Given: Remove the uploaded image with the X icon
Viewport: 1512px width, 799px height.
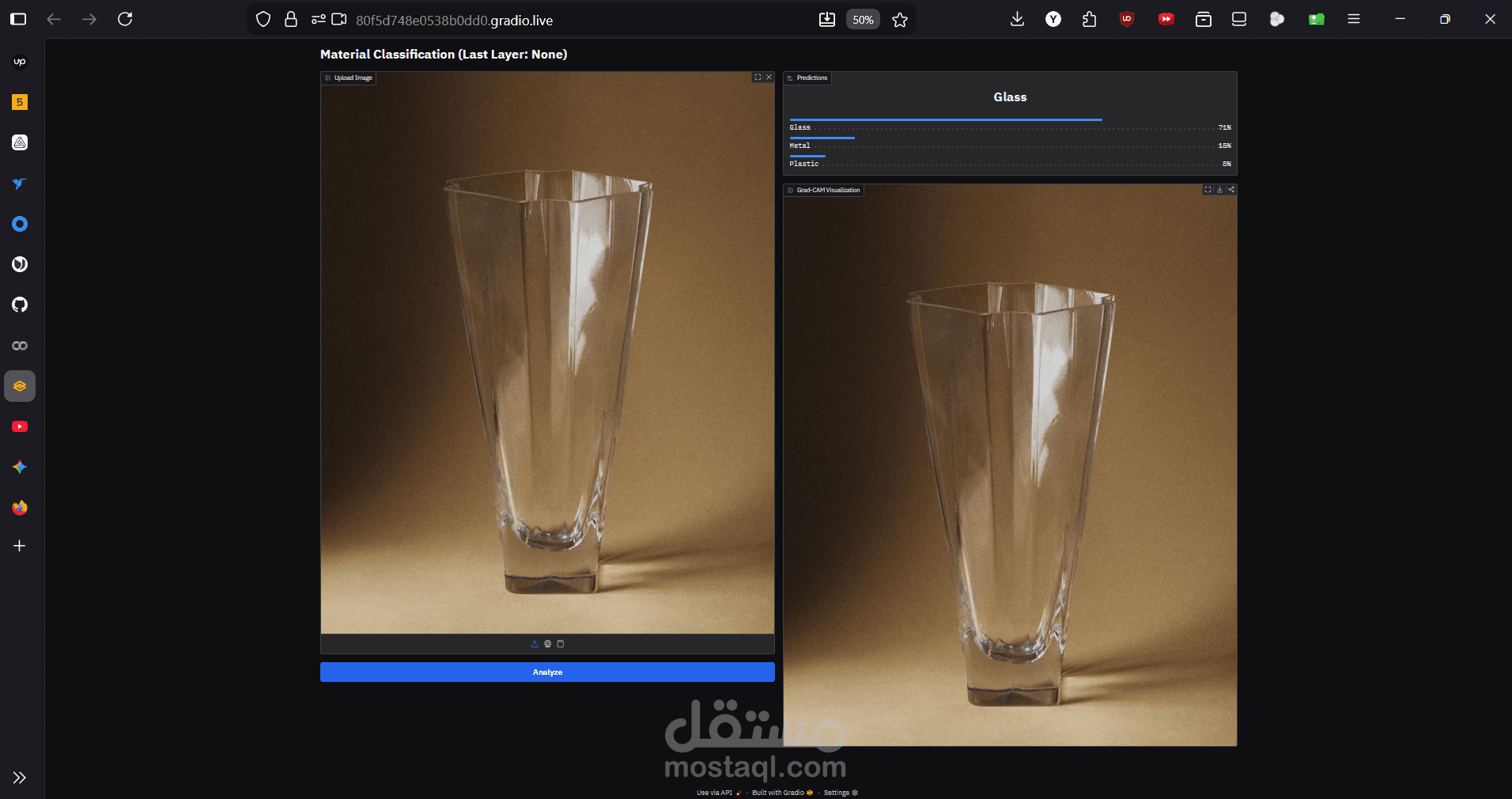Looking at the screenshot, I should [x=769, y=78].
